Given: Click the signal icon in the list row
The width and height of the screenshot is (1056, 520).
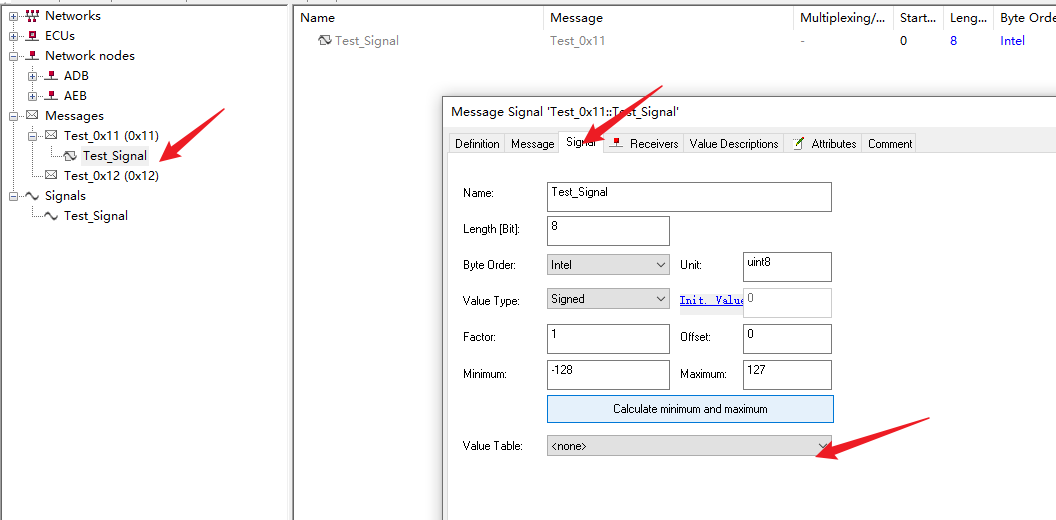Looking at the screenshot, I should [x=325, y=40].
